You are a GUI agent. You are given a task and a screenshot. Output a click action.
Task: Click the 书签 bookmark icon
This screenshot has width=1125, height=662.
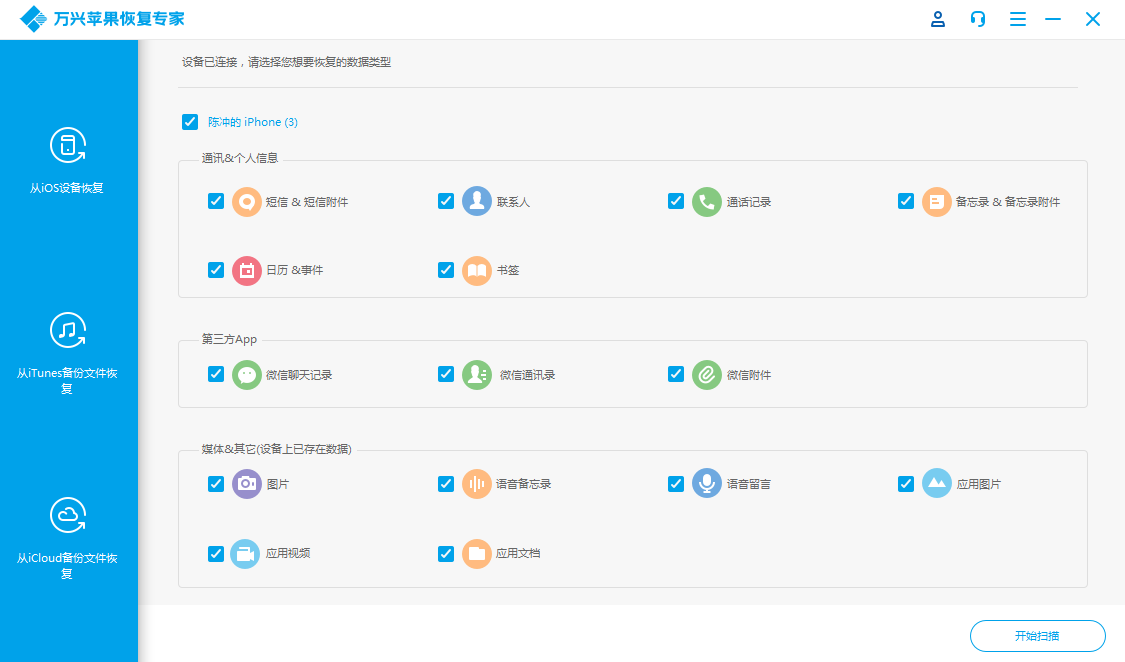point(477,270)
